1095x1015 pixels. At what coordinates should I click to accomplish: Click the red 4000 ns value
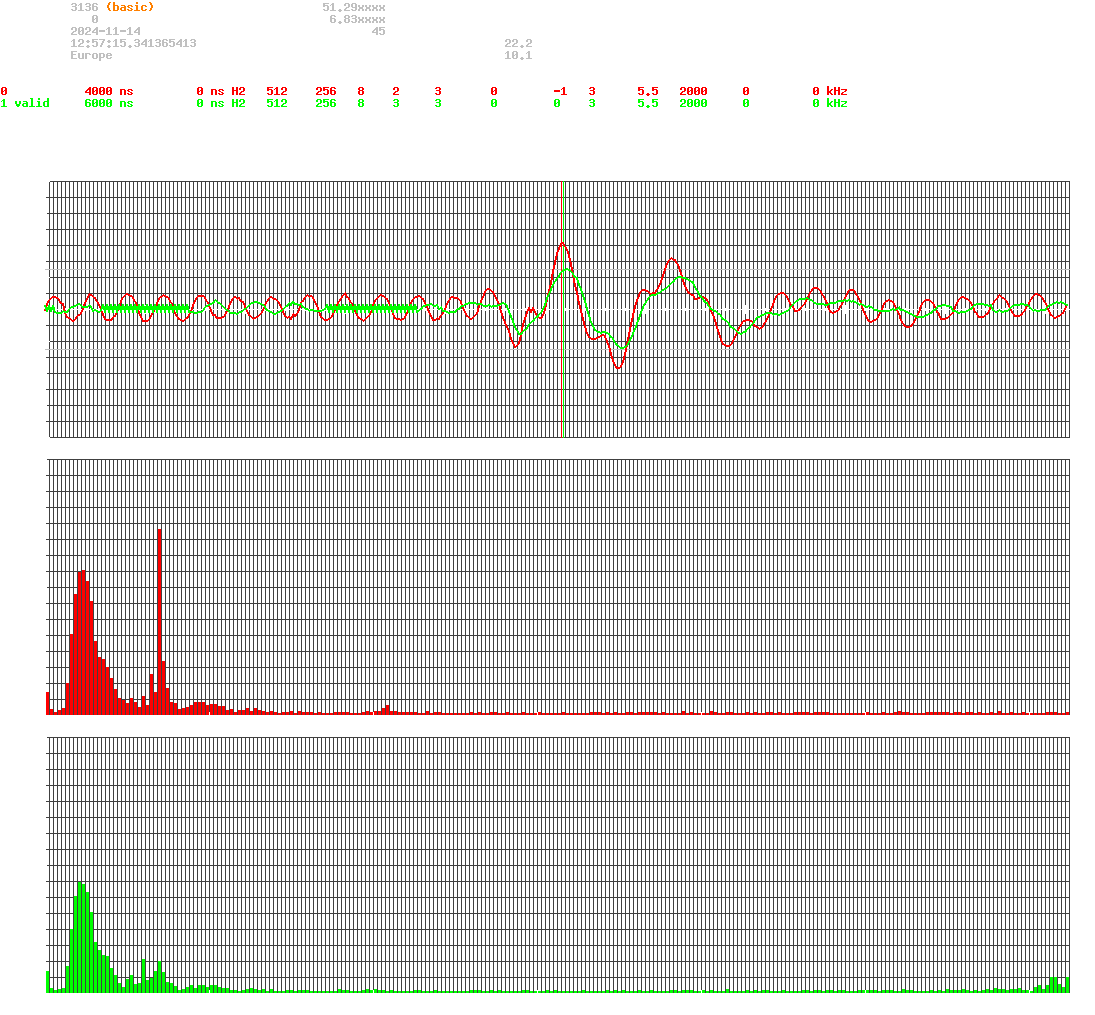tap(109, 92)
